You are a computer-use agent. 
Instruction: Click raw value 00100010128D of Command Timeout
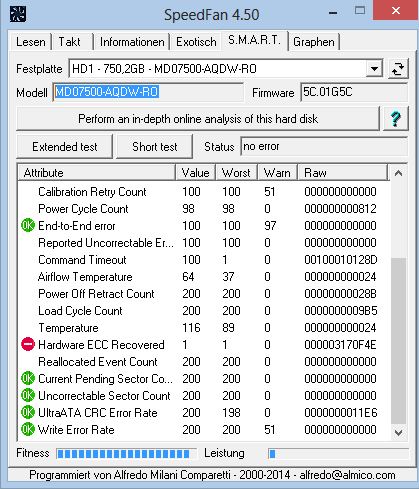click(x=340, y=260)
